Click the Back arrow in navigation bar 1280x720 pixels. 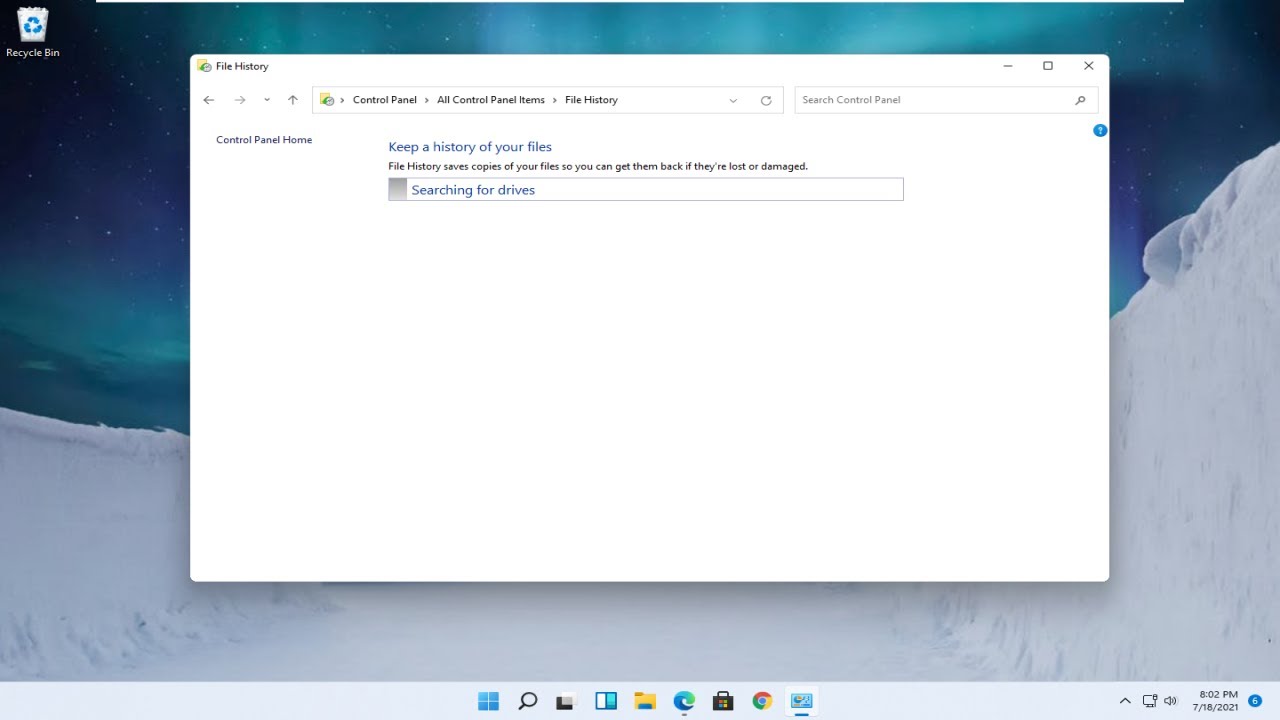[208, 100]
